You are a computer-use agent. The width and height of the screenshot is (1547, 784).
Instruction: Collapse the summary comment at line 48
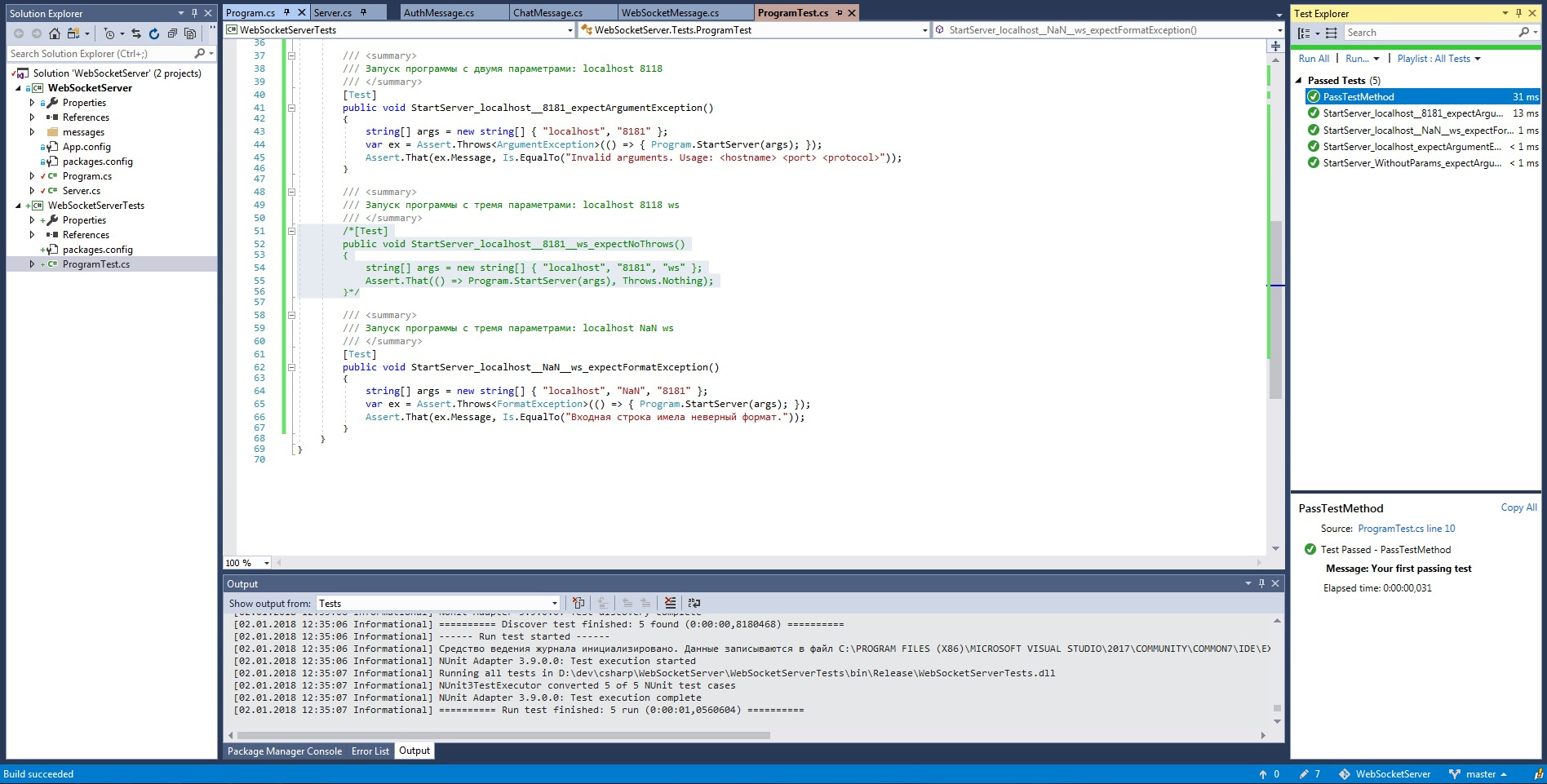(x=291, y=192)
